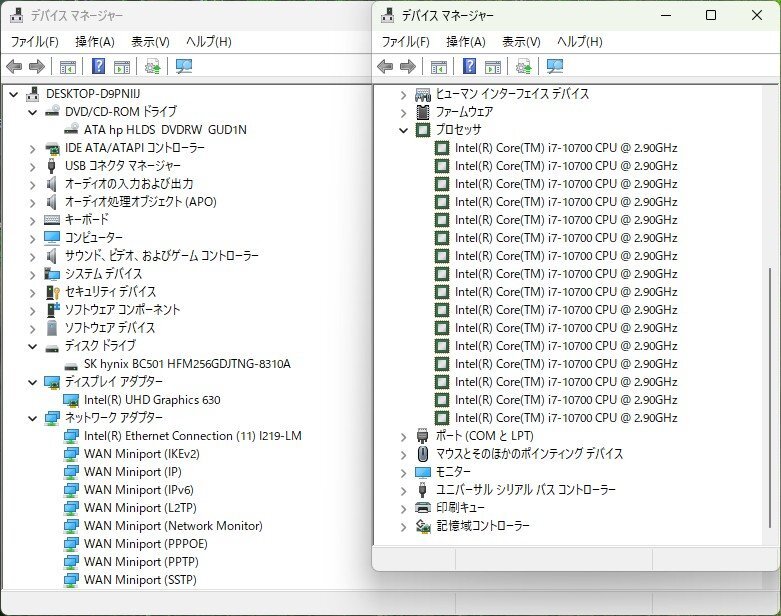Click Back arrow in left window toolbar
Screen dimensions: 781x616
[14, 66]
